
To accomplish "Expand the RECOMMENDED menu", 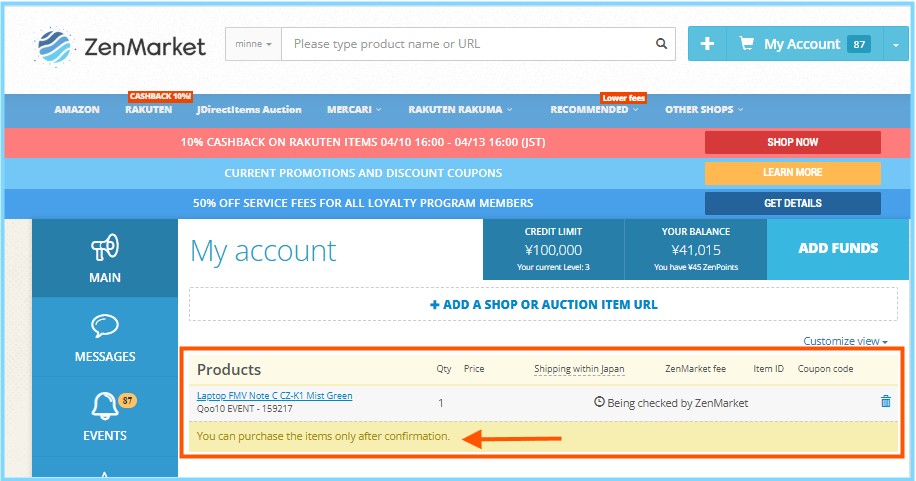I will coord(594,109).
